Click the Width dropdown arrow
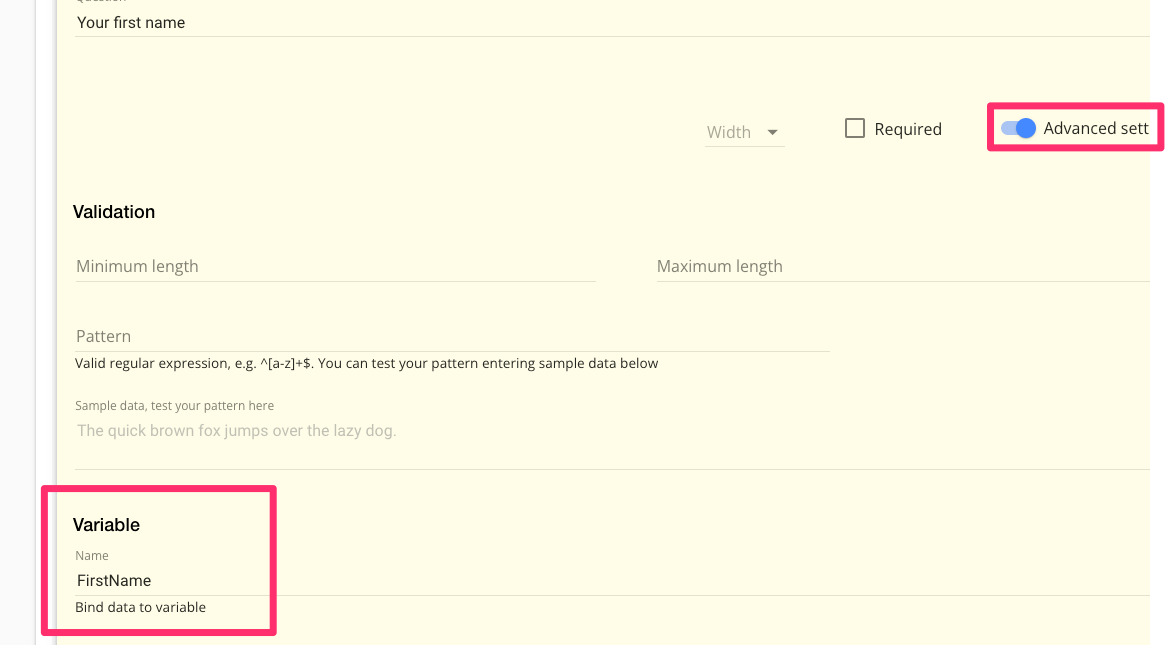1165x645 pixels. coord(772,132)
